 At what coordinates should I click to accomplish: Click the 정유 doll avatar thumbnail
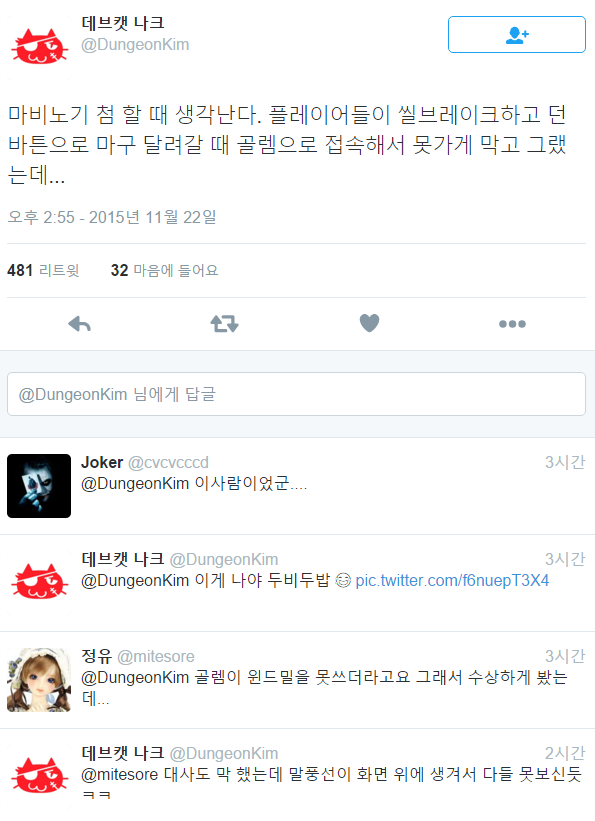coord(39,680)
